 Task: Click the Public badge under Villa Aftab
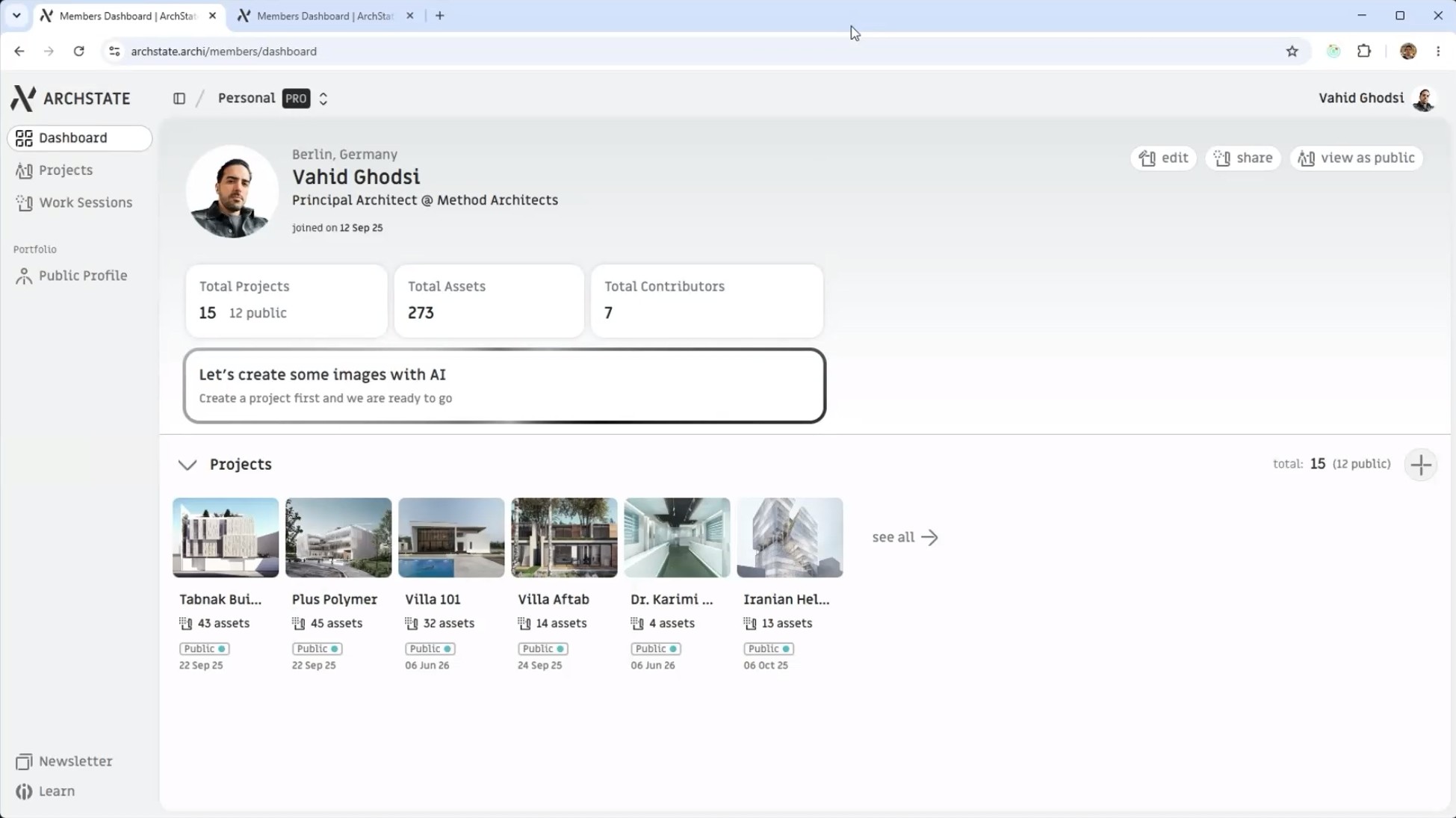(x=543, y=648)
